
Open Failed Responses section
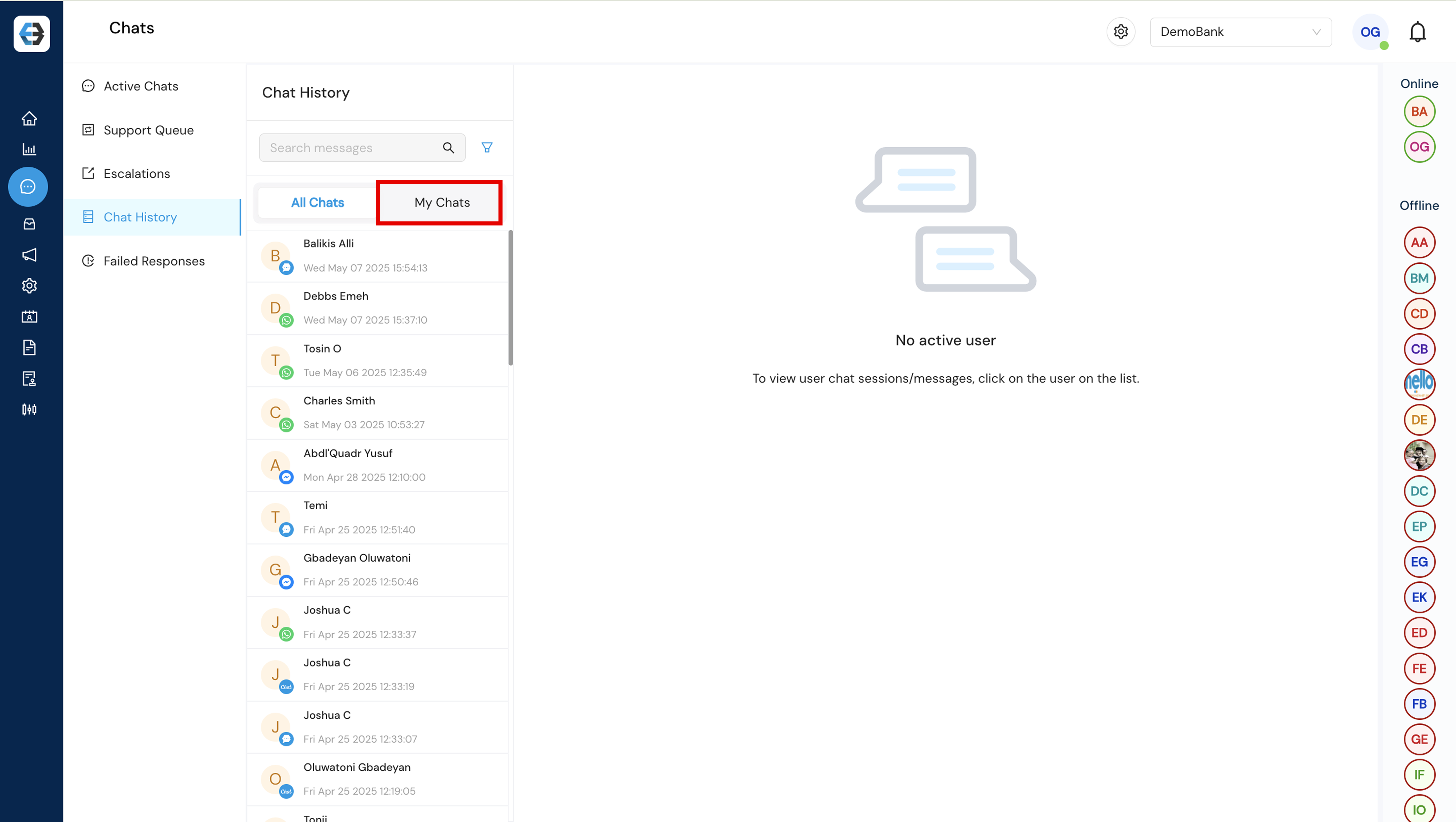pyautogui.click(x=154, y=261)
